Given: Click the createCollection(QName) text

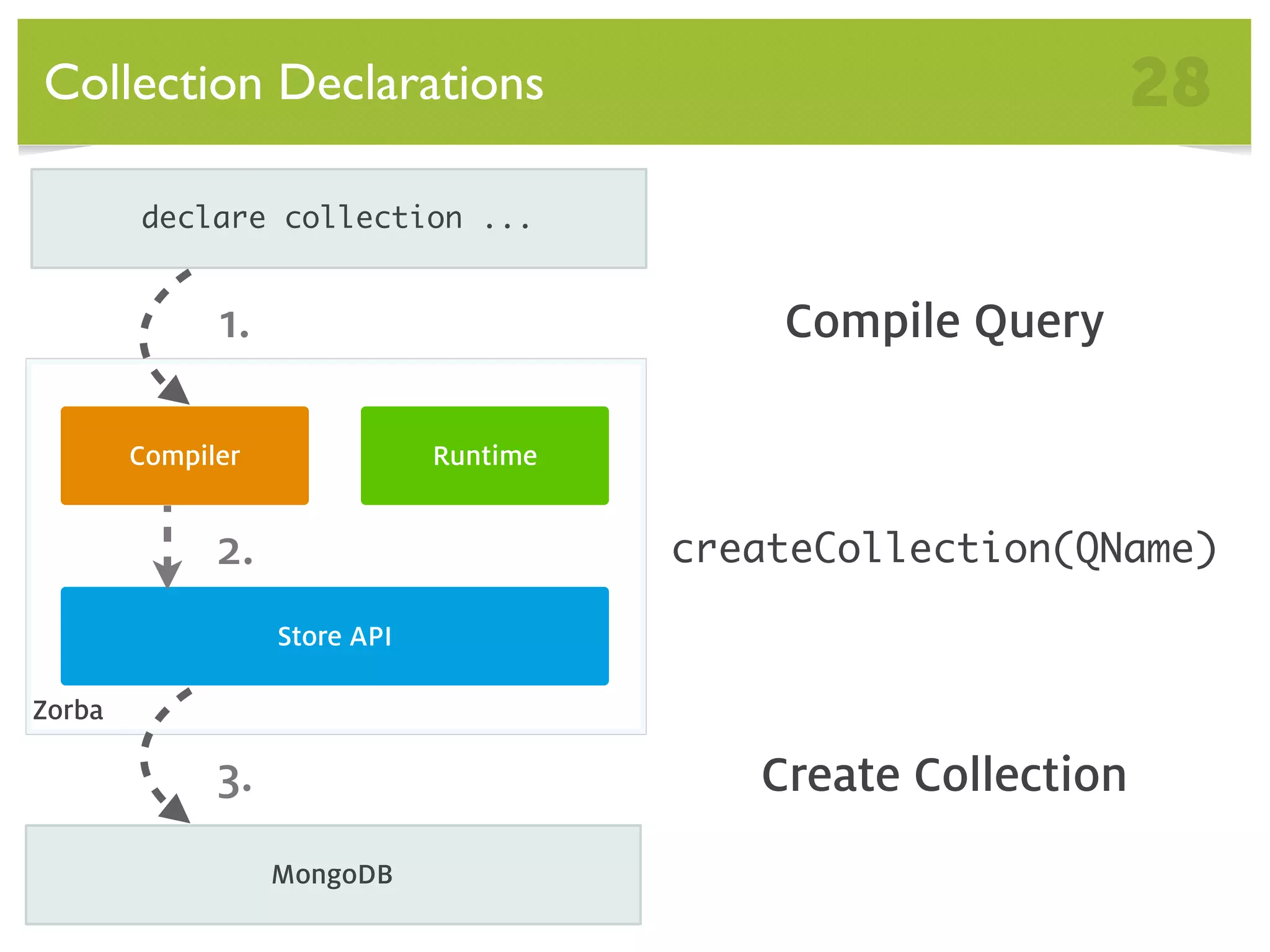Looking at the screenshot, I should coord(944,549).
